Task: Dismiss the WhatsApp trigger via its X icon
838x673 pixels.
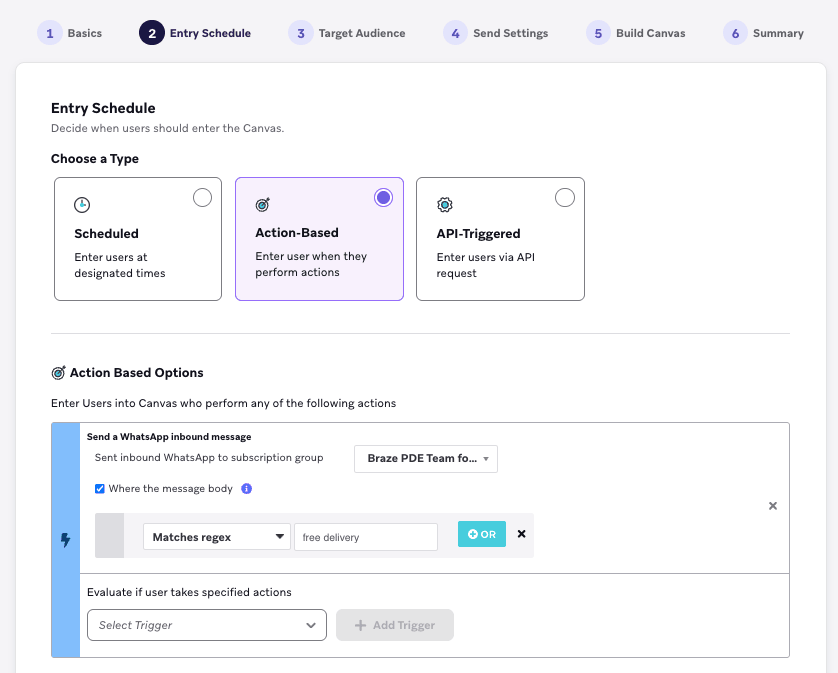Action: pyautogui.click(x=772, y=506)
